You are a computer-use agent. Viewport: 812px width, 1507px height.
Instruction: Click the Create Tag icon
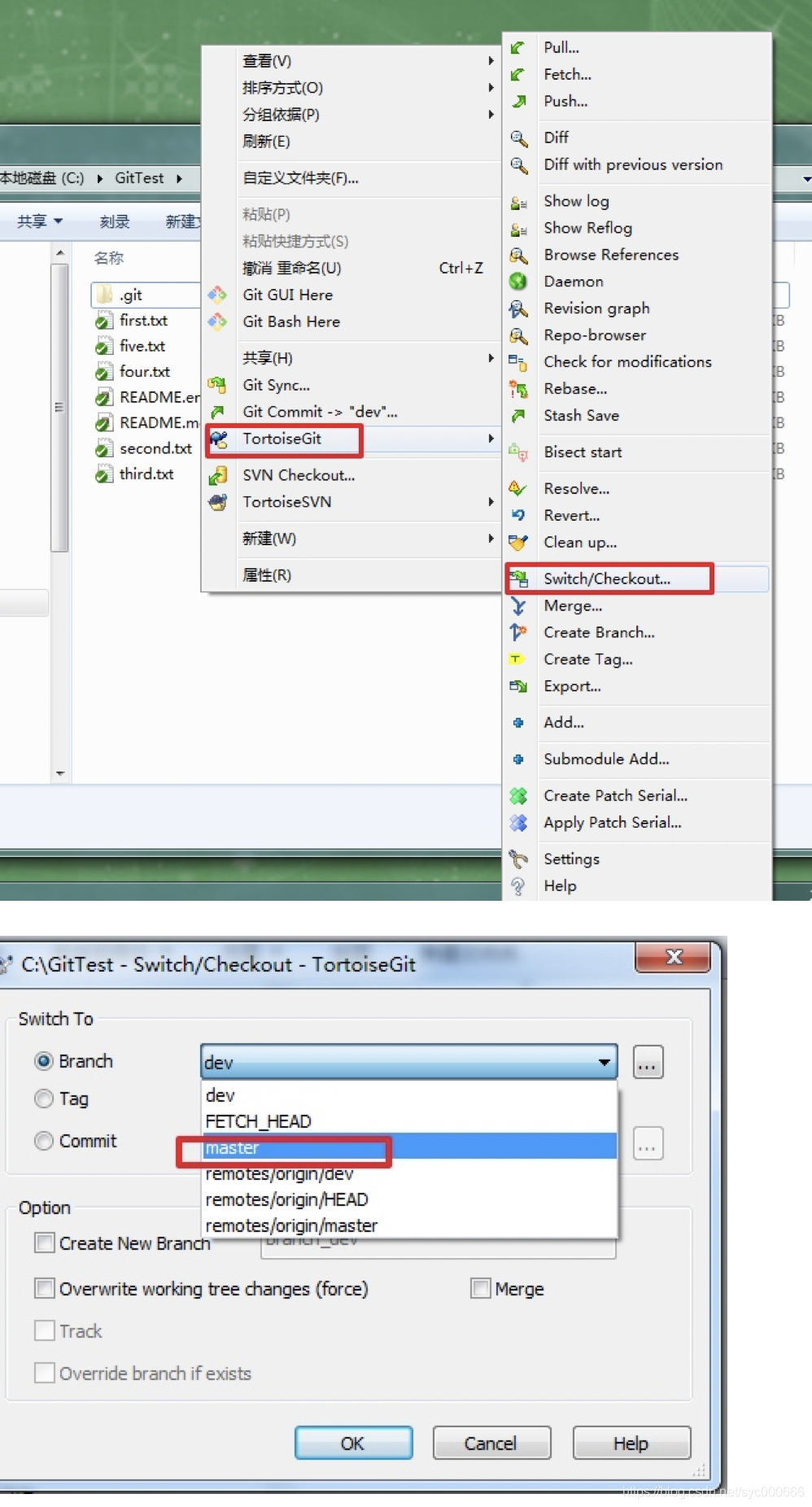pos(517,659)
